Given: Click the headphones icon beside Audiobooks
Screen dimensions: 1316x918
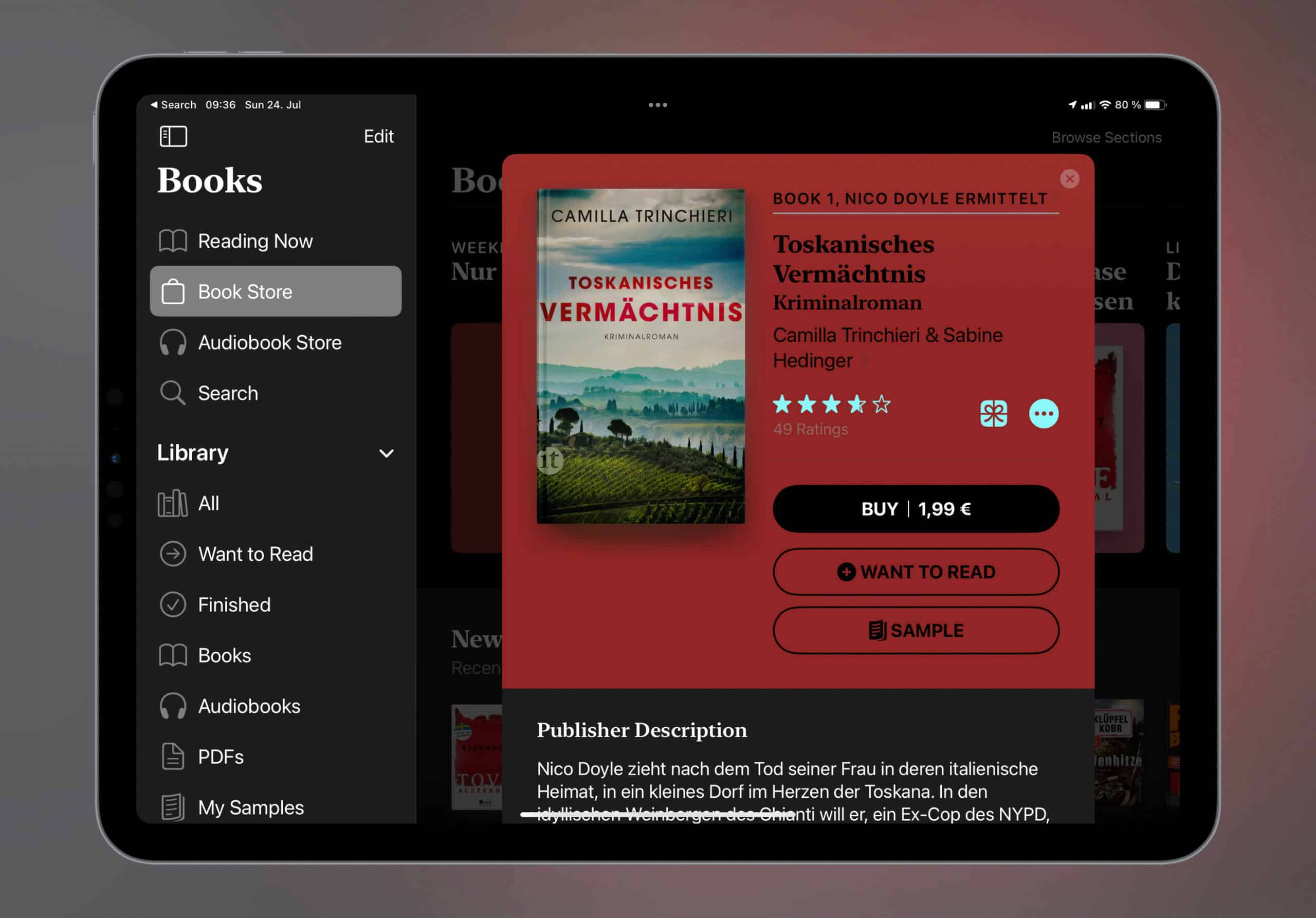Looking at the screenshot, I should tap(173, 706).
